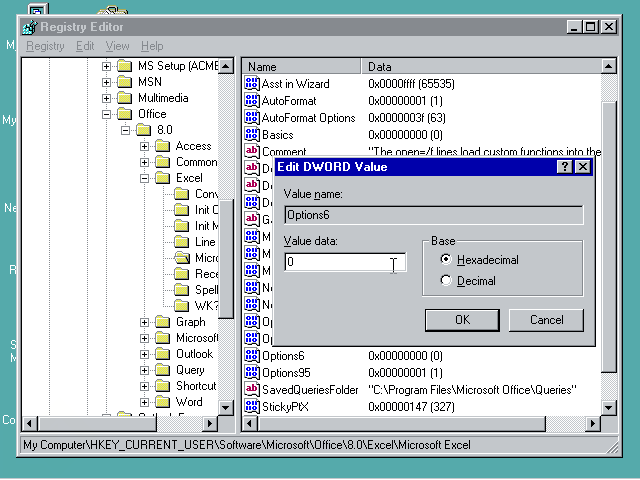Collapse the Office tree node
This screenshot has height=480, width=640.
107,114
